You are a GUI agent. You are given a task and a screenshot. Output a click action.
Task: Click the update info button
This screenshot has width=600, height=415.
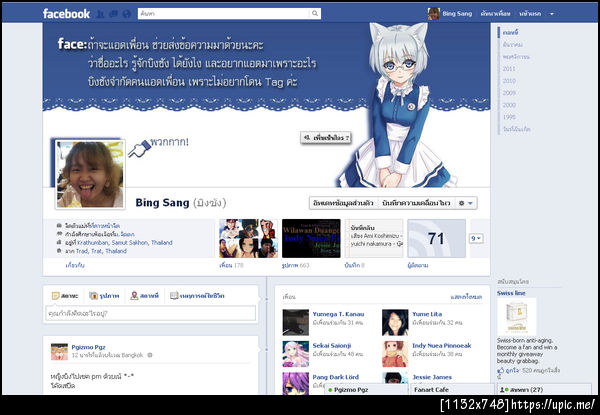tap(343, 203)
